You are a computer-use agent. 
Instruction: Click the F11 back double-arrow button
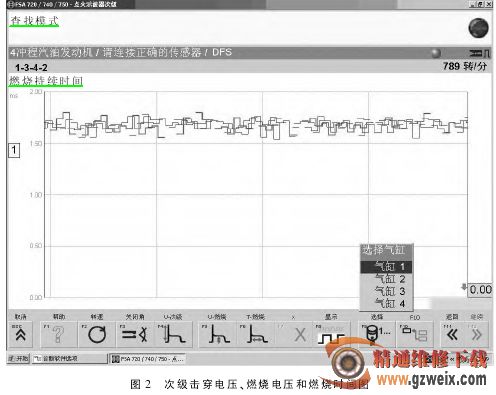click(452, 334)
